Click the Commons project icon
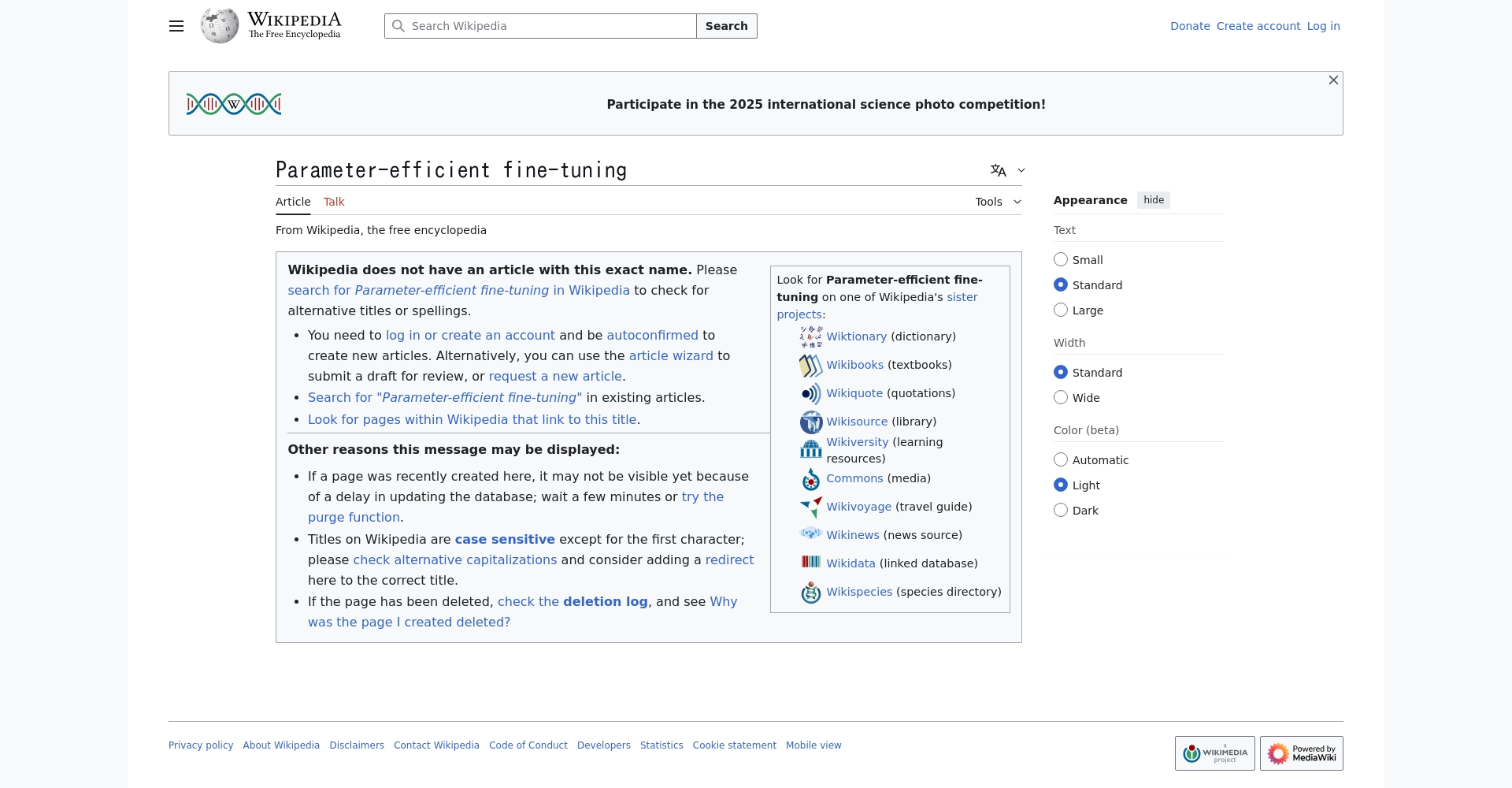Viewport: 1512px width, 788px height. point(810,479)
